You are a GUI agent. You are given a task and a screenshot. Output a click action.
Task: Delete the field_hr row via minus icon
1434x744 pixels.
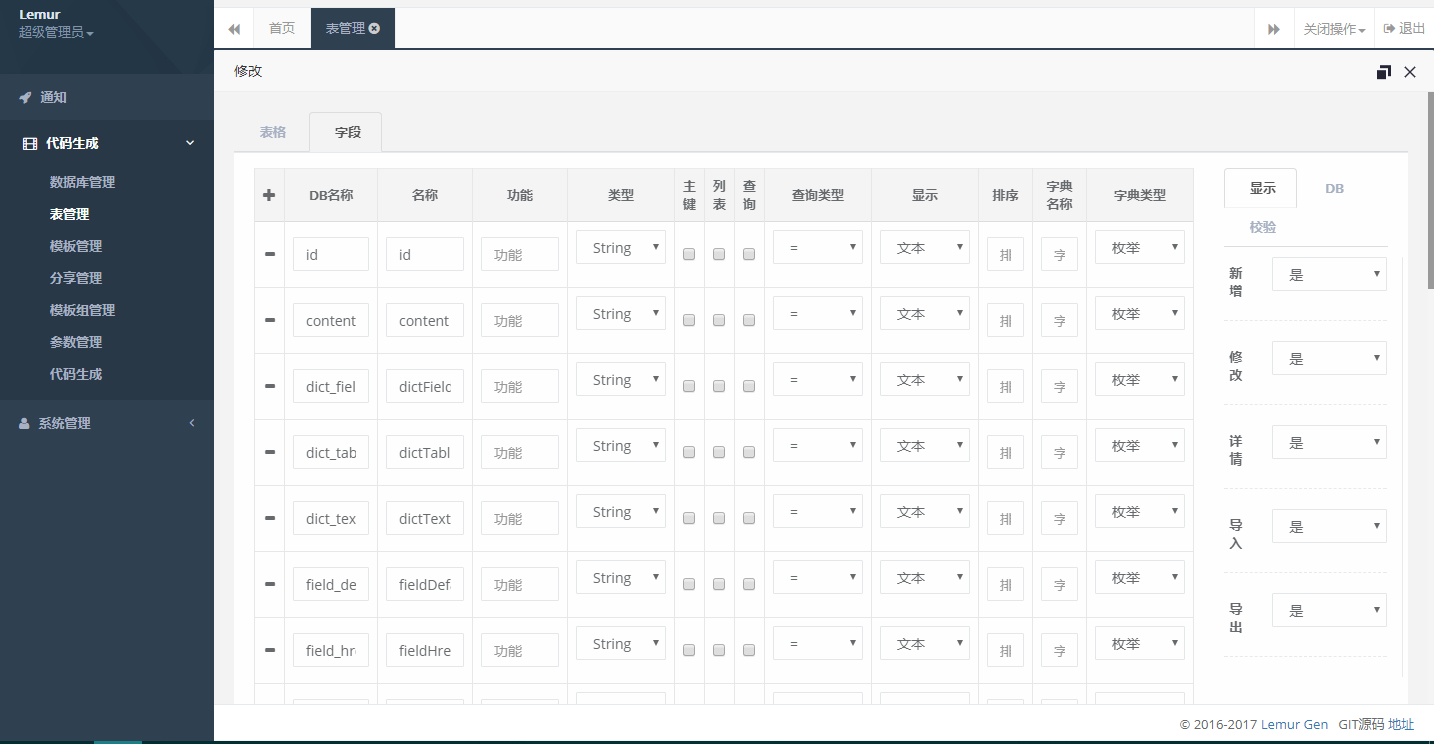[x=269, y=650]
